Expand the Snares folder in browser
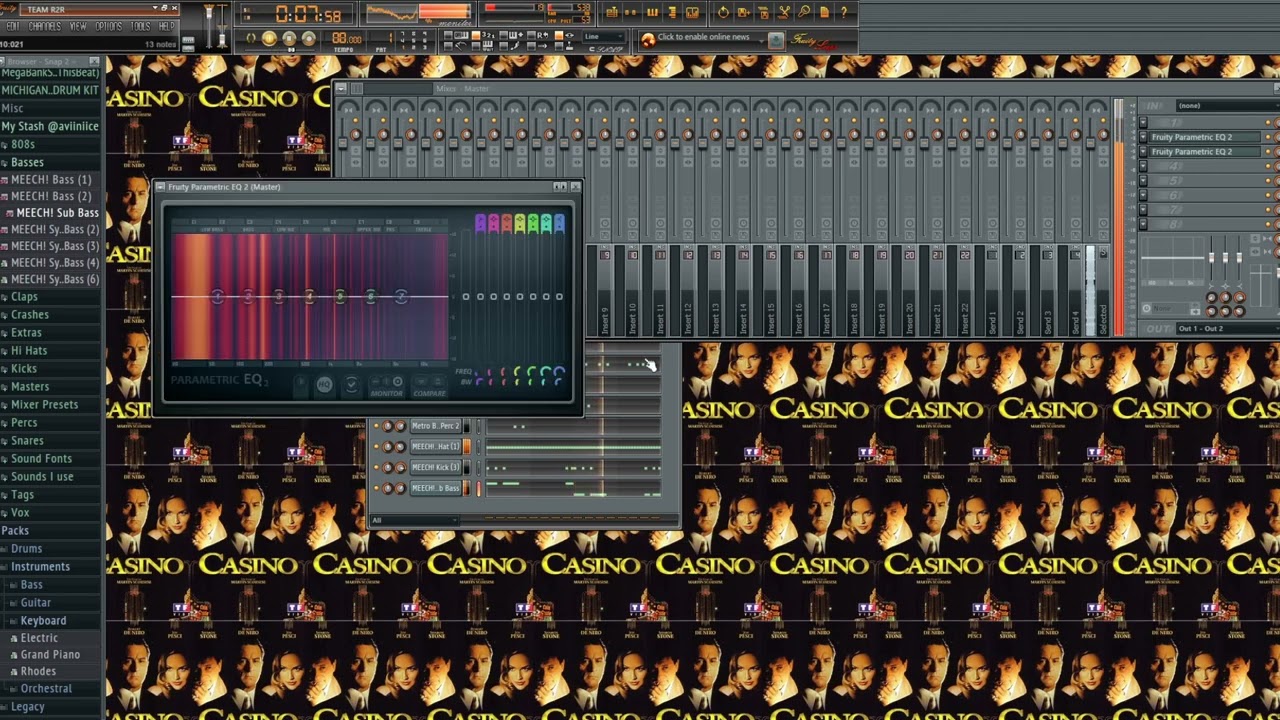The width and height of the screenshot is (1280, 720). tap(27, 441)
